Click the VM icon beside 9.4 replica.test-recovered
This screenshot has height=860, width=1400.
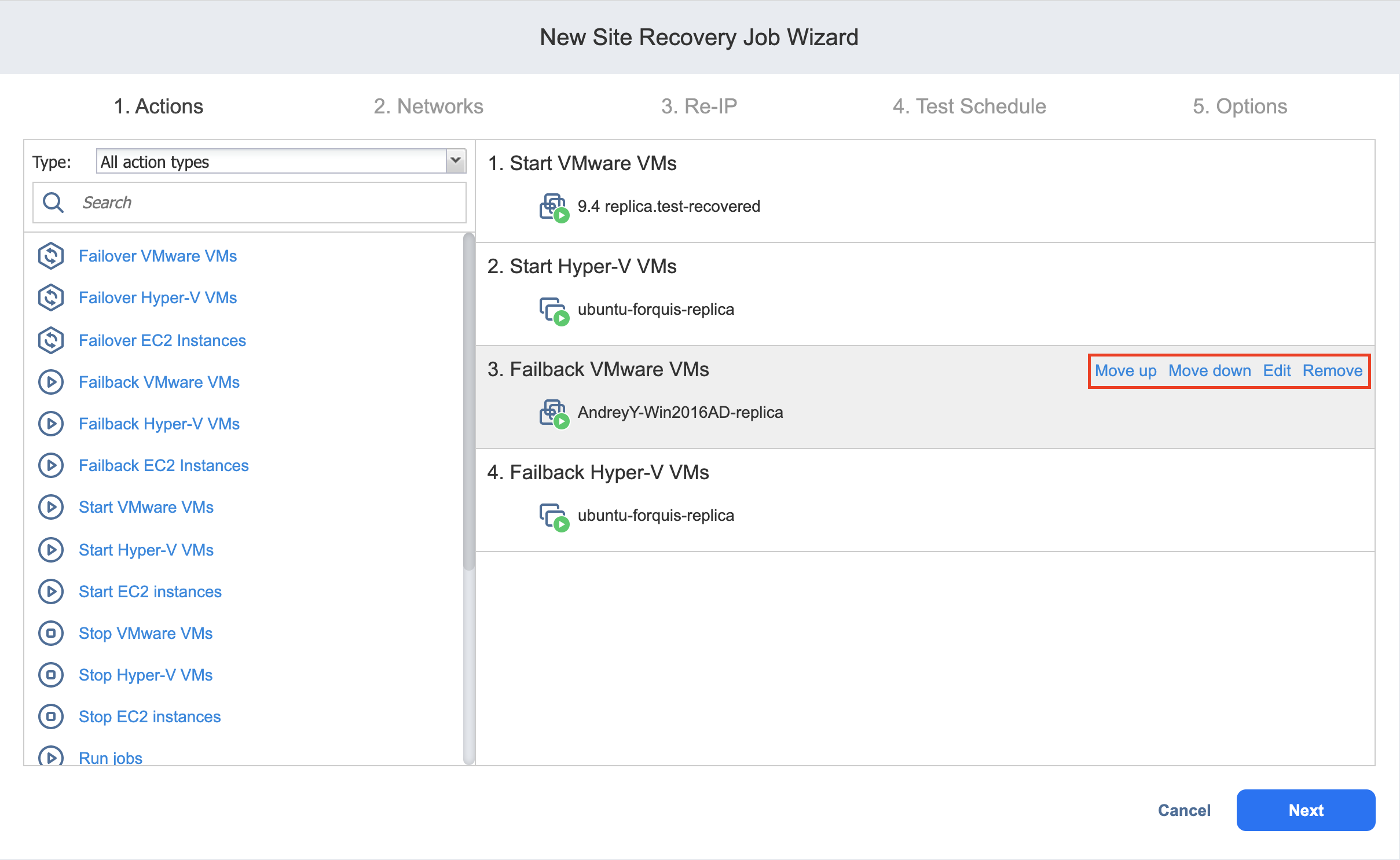tap(554, 206)
